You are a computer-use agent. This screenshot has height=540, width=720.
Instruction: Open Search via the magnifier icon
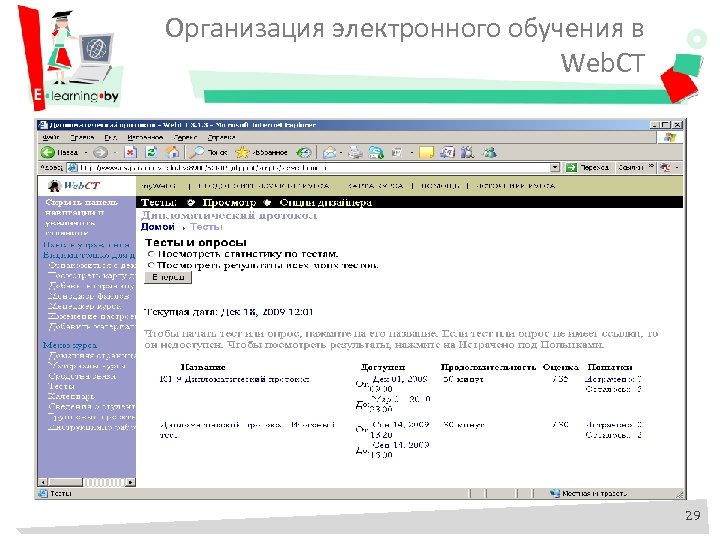point(196,152)
